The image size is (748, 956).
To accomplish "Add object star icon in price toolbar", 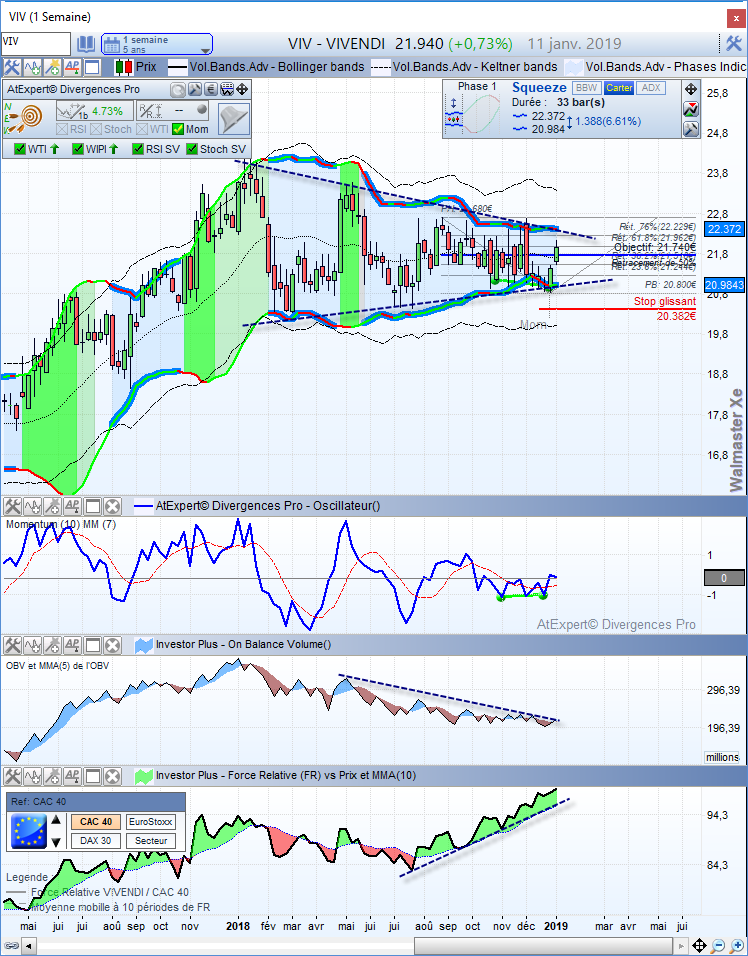I will (52, 67).
